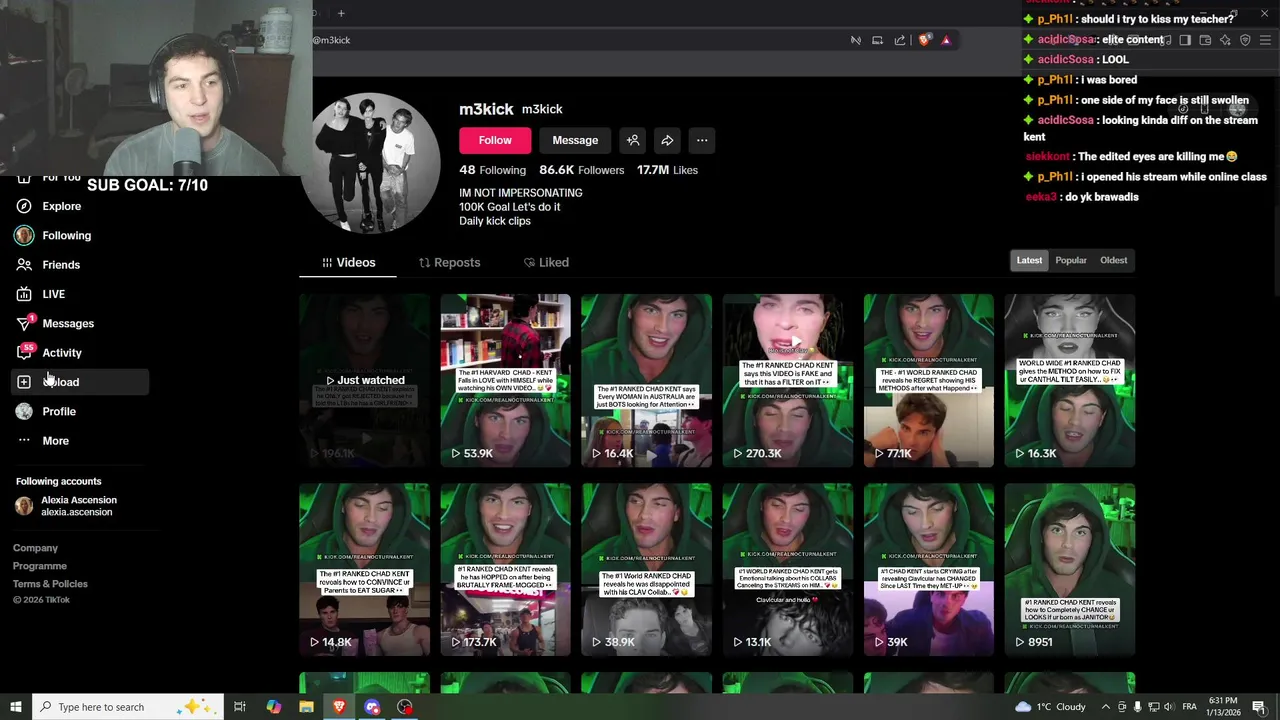Open the three-dot profile options menu

702,140
